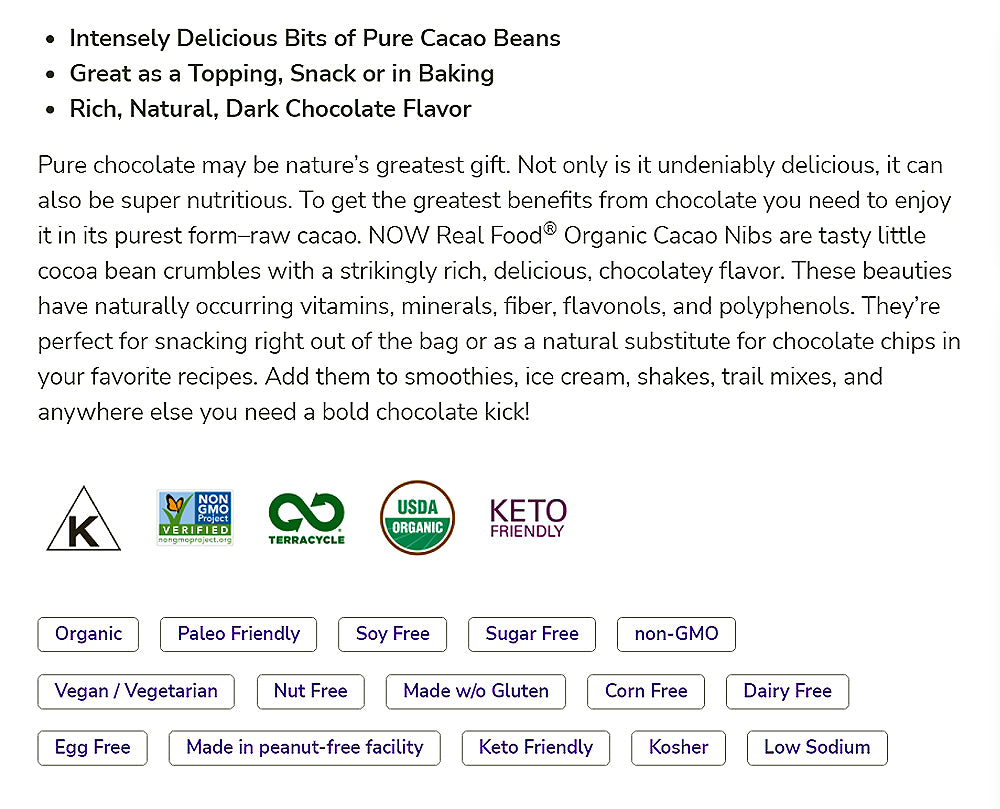The height and width of the screenshot is (809, 1000).
Task: Select the non-GMO tag
Action: [676, 634]
